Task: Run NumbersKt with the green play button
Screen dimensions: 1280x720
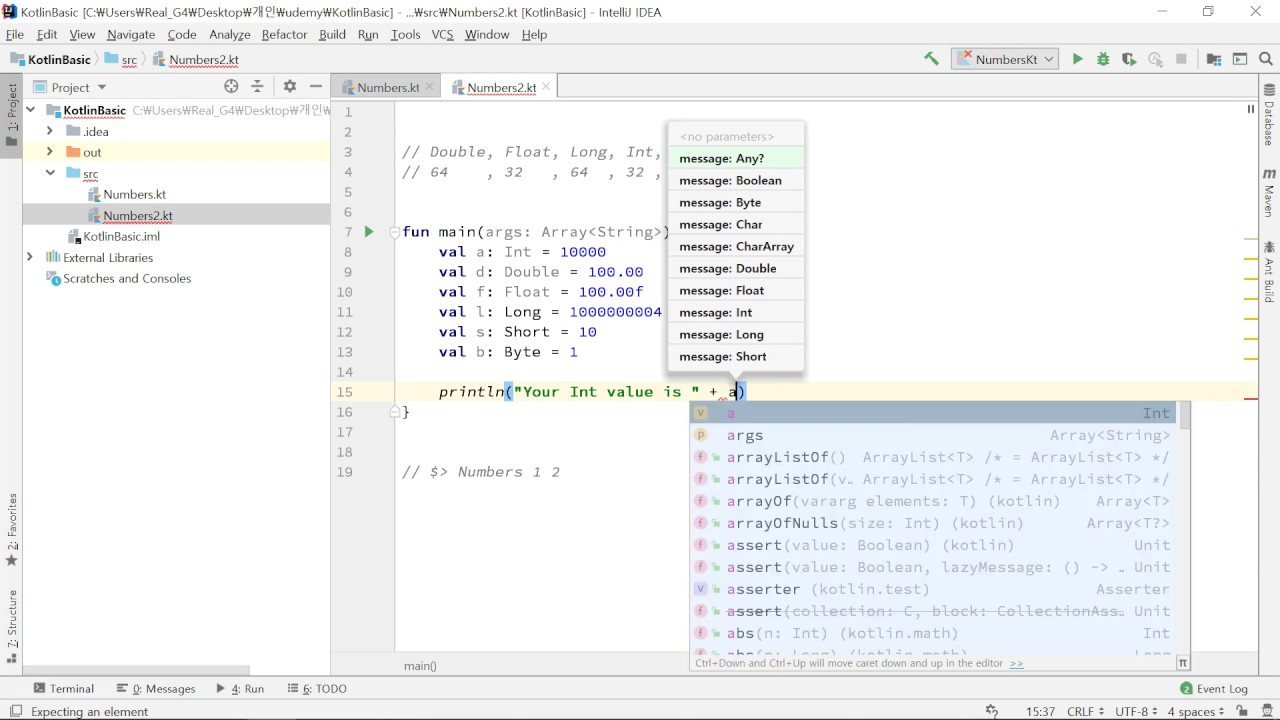Action: click(1077, 59)
